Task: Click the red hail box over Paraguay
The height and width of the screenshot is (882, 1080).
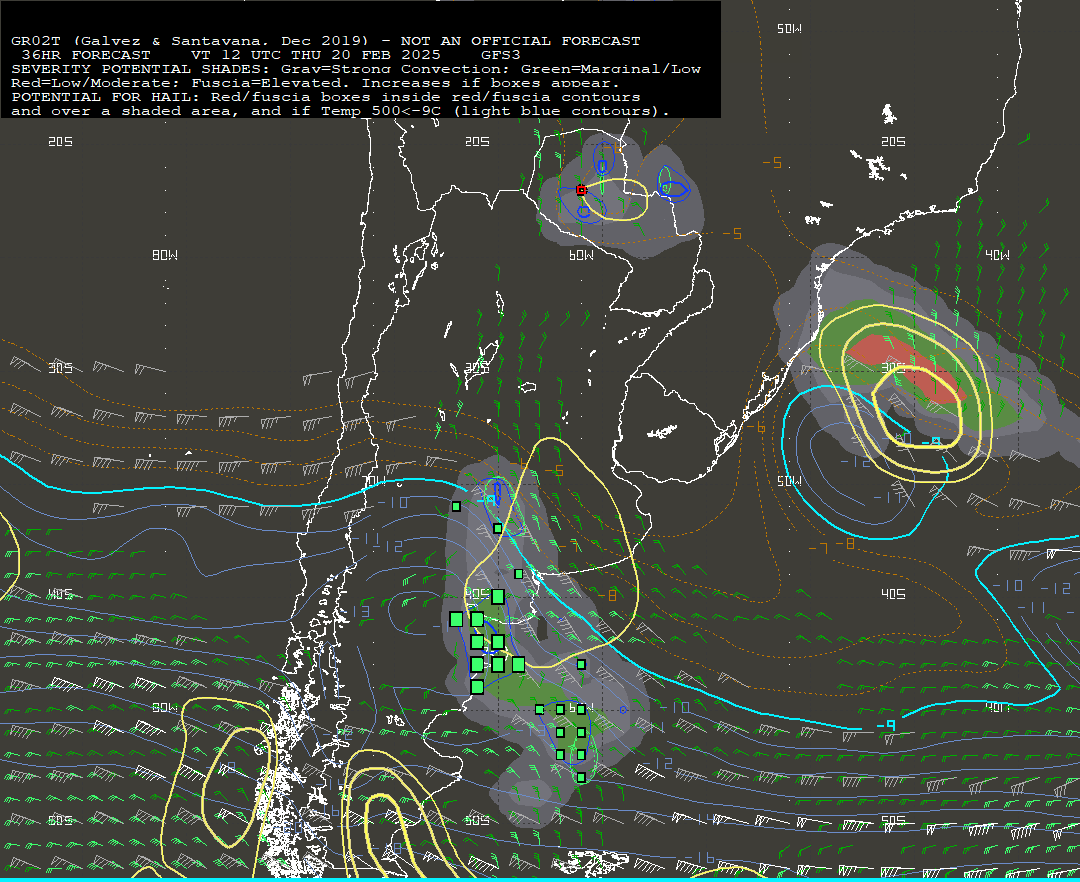Action: tap(581, 190)
